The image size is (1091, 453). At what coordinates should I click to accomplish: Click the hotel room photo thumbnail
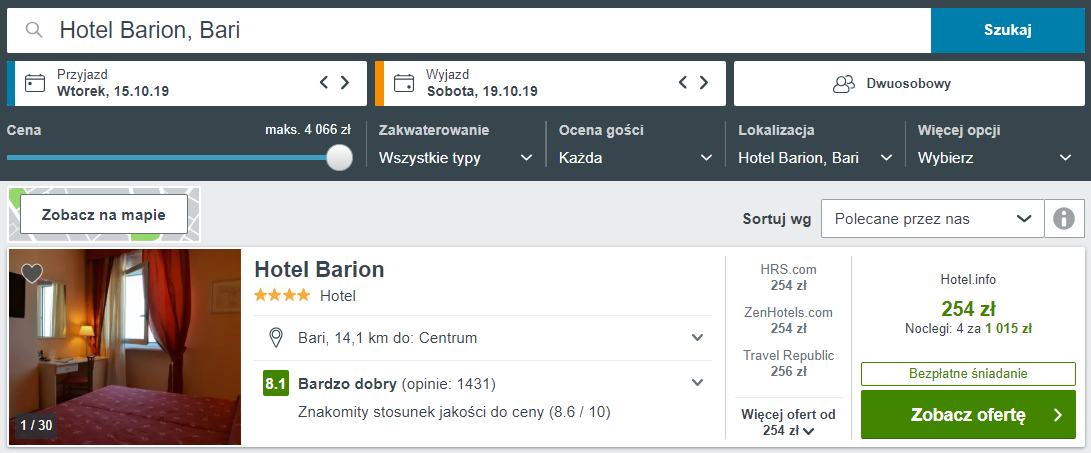click(x=125, y=346)
